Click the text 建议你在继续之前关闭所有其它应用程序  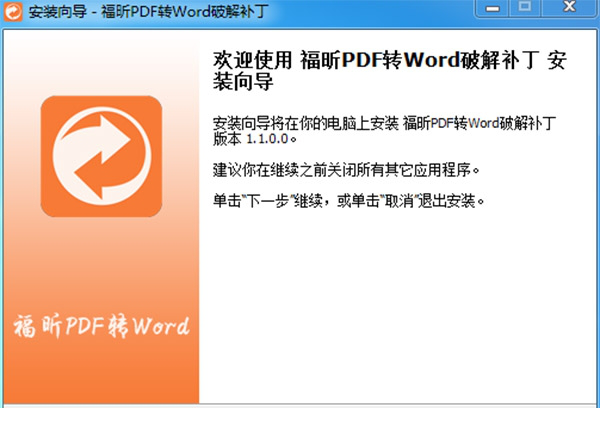(x=346, y=170)
